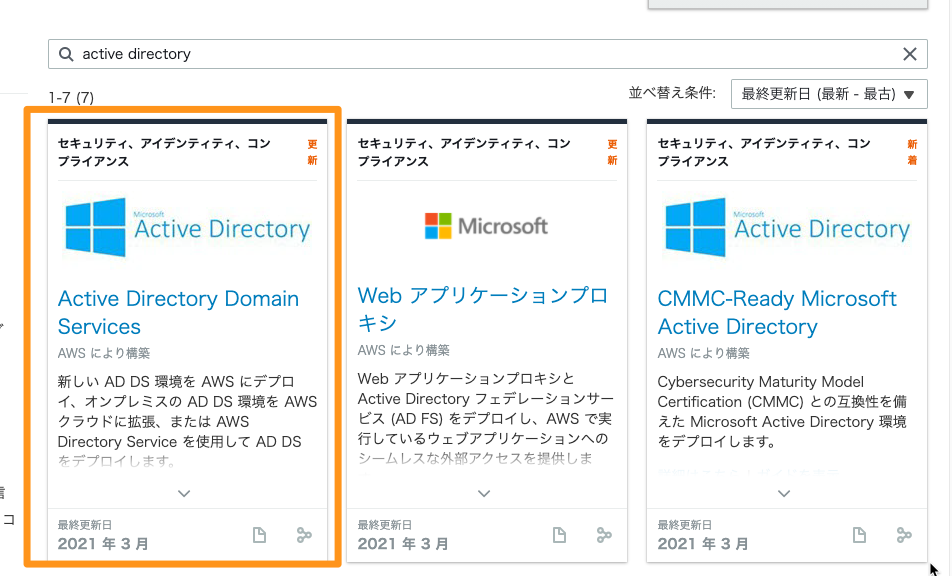The height and width of the screenshot is (576, 952).
Task: Click source-code icon on Web アプリケーションプロキシ card
Action: click(x=604, y=535)
